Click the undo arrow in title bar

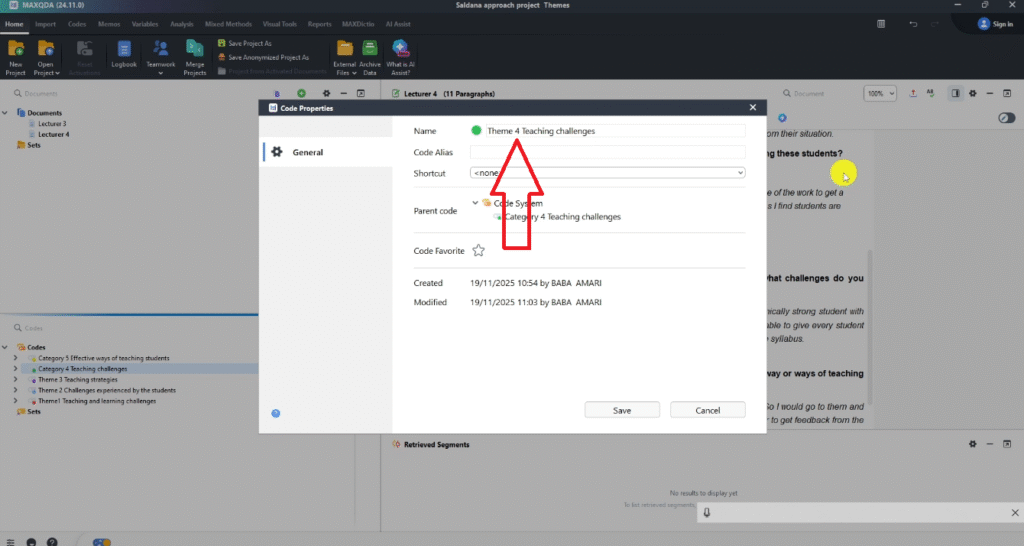912,23
